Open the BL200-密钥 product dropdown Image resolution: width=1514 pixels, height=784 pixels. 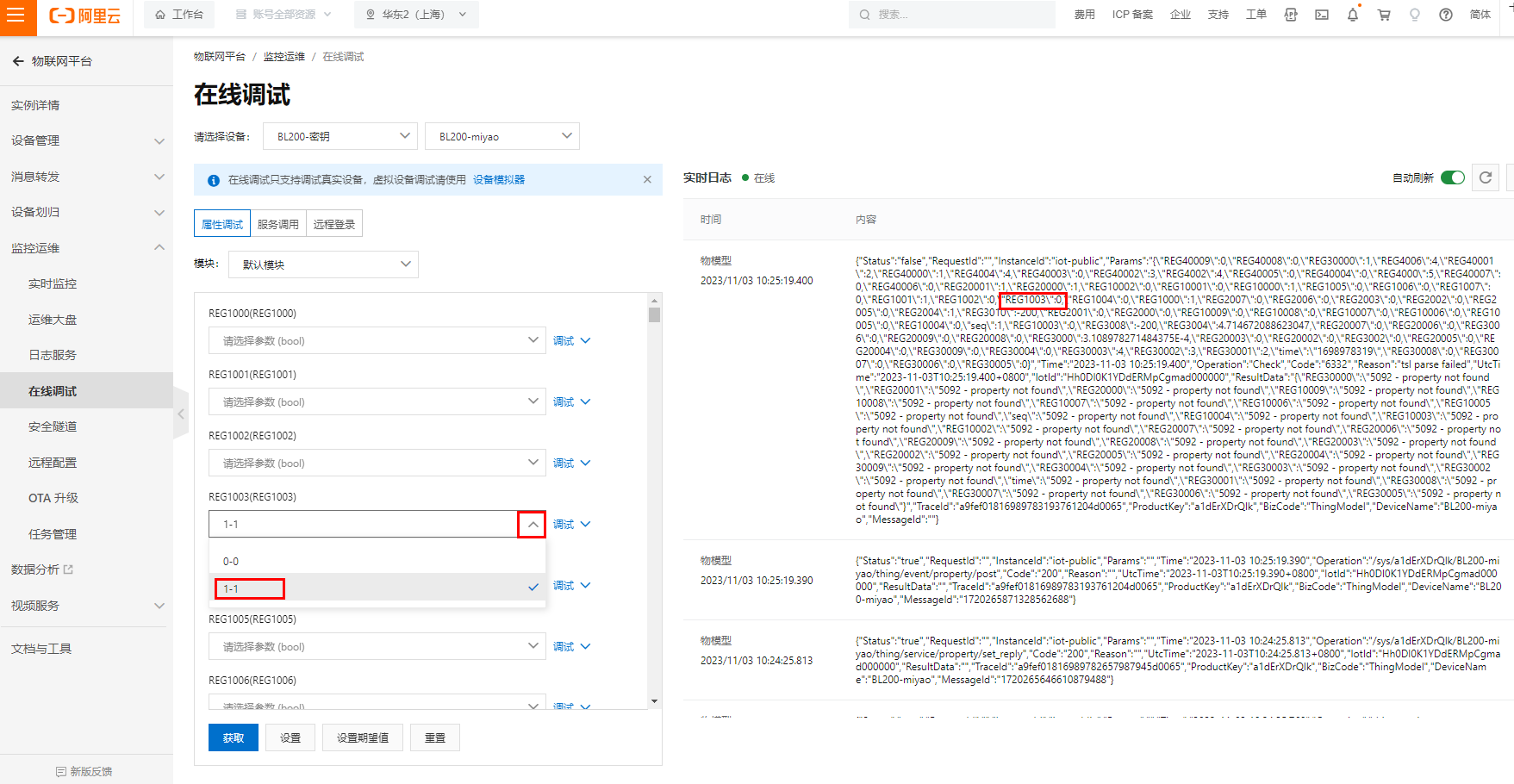click(x=340, y=136)
